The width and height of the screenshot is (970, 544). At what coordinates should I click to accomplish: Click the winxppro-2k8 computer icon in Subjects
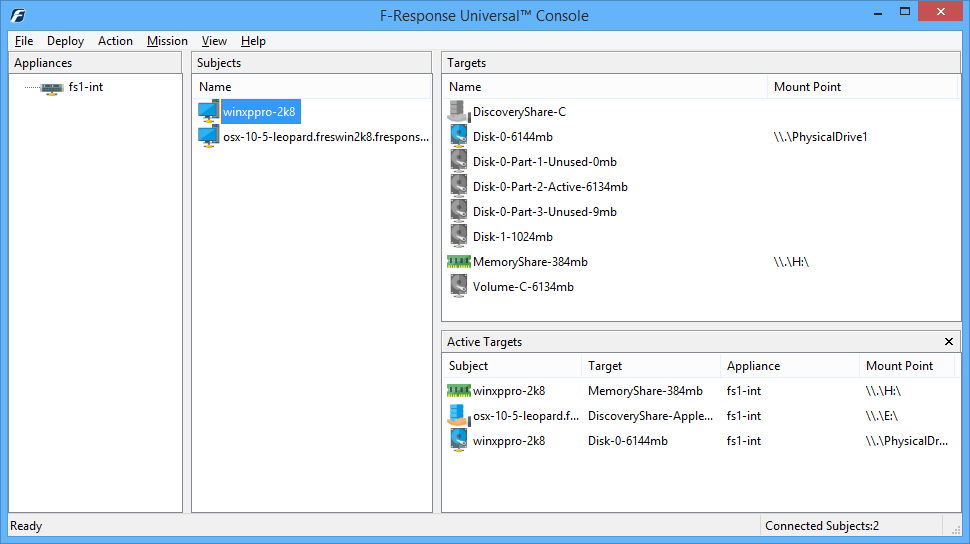click(208, 111)
